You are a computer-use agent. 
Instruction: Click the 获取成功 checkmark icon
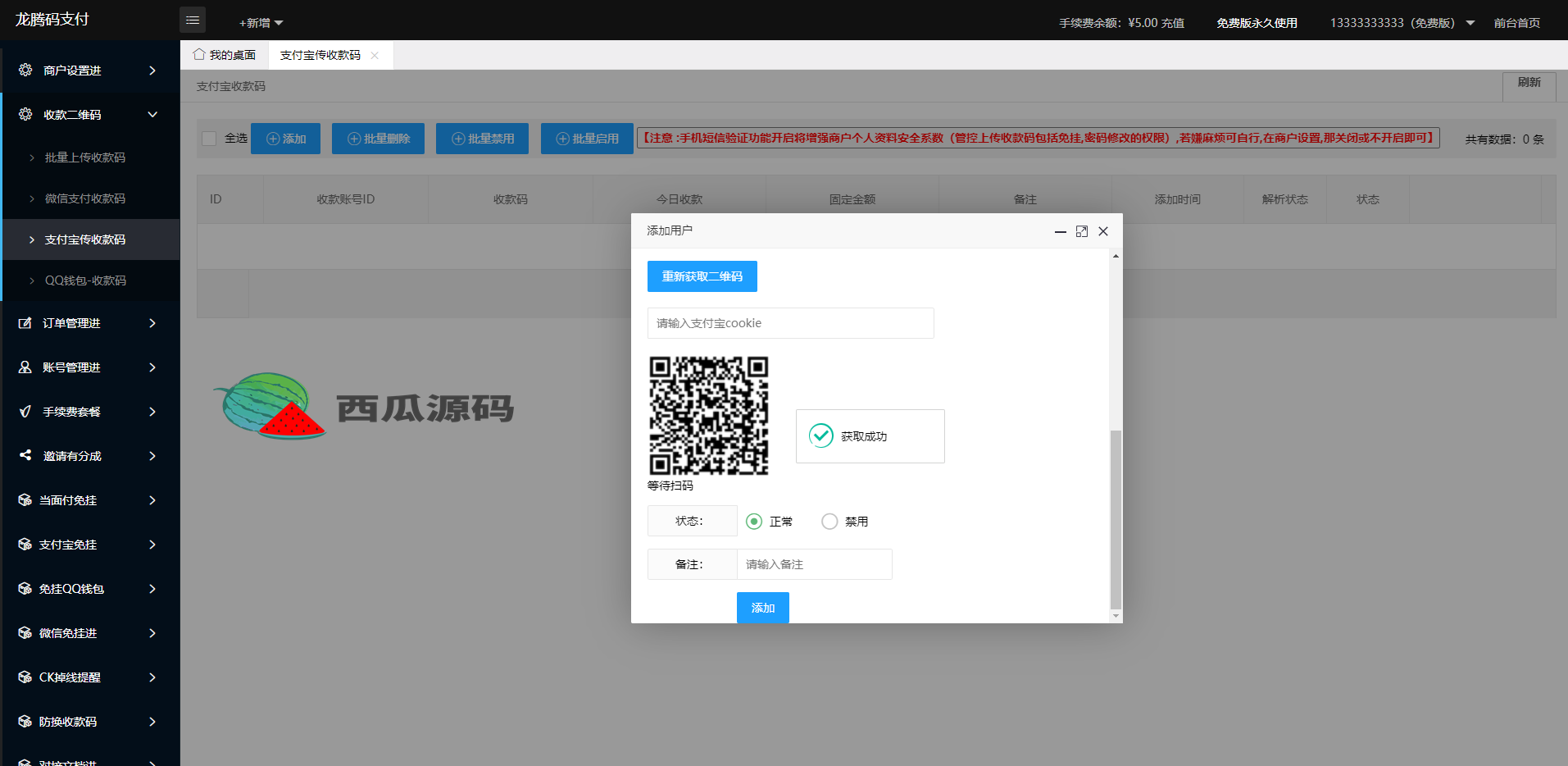[x=820, y=435]
